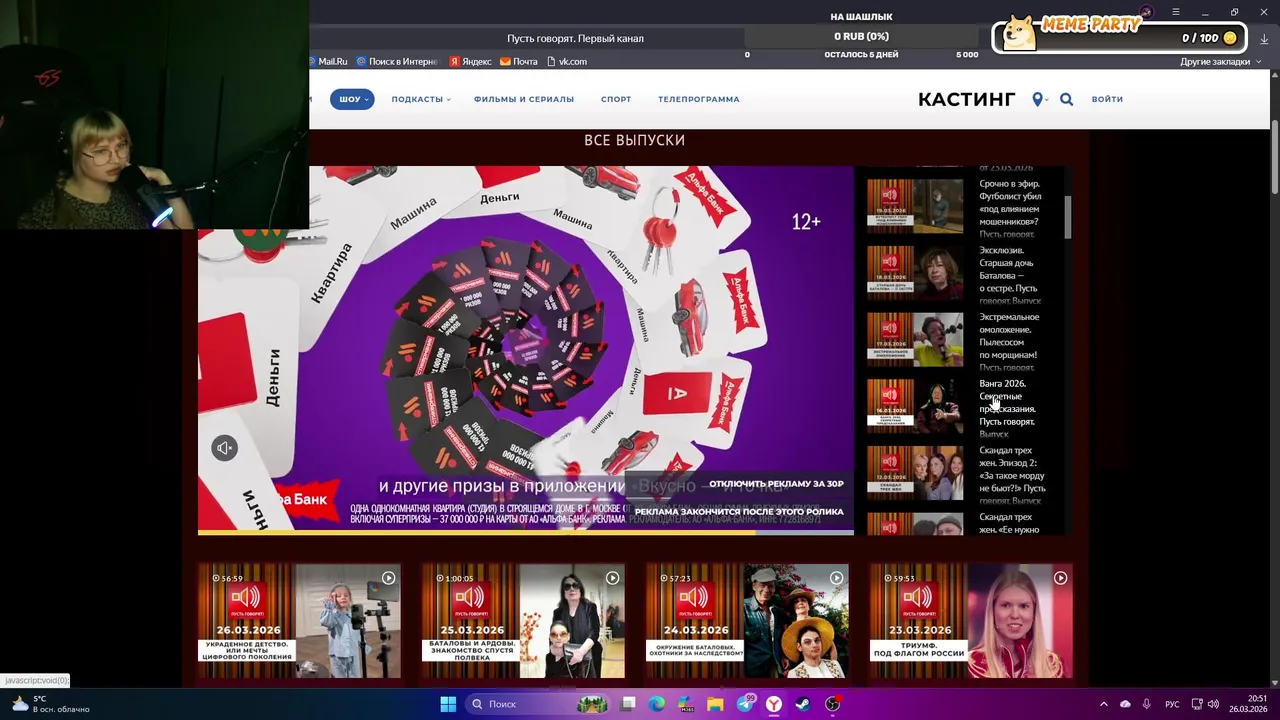Open the browser hamburger menu icon
The height and width of the screenshot is (720, 1280).
click(1176, 12)
